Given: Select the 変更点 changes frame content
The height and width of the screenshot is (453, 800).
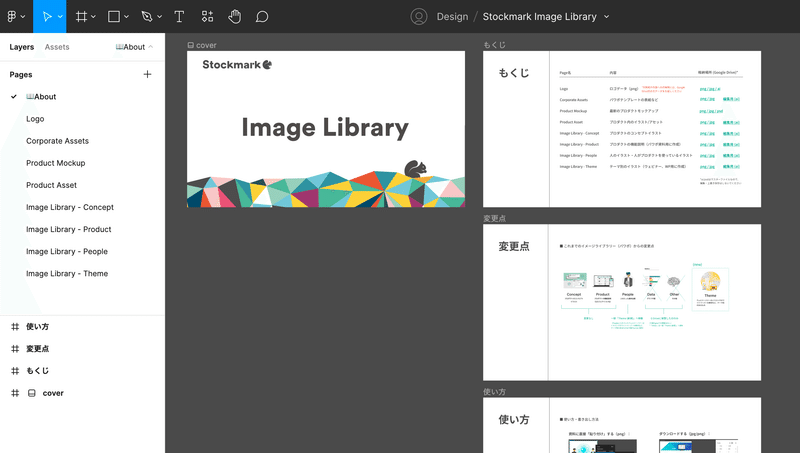Looking at the screenshot, I should [x=622, y=302].
